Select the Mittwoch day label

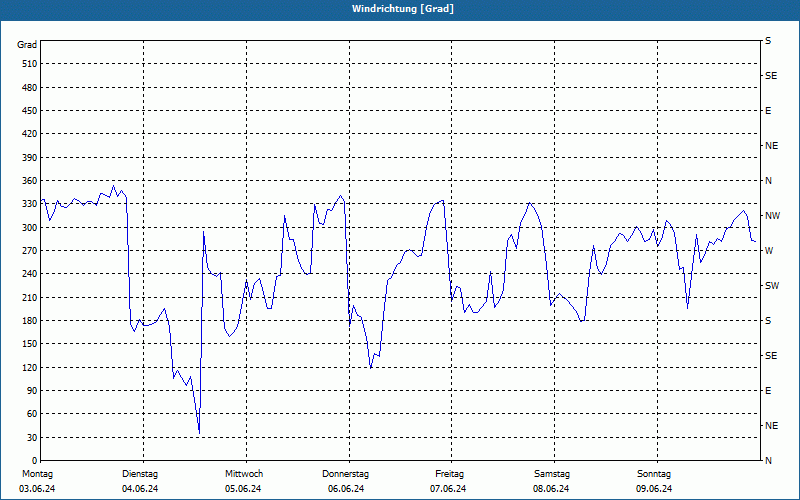[244, 474]
